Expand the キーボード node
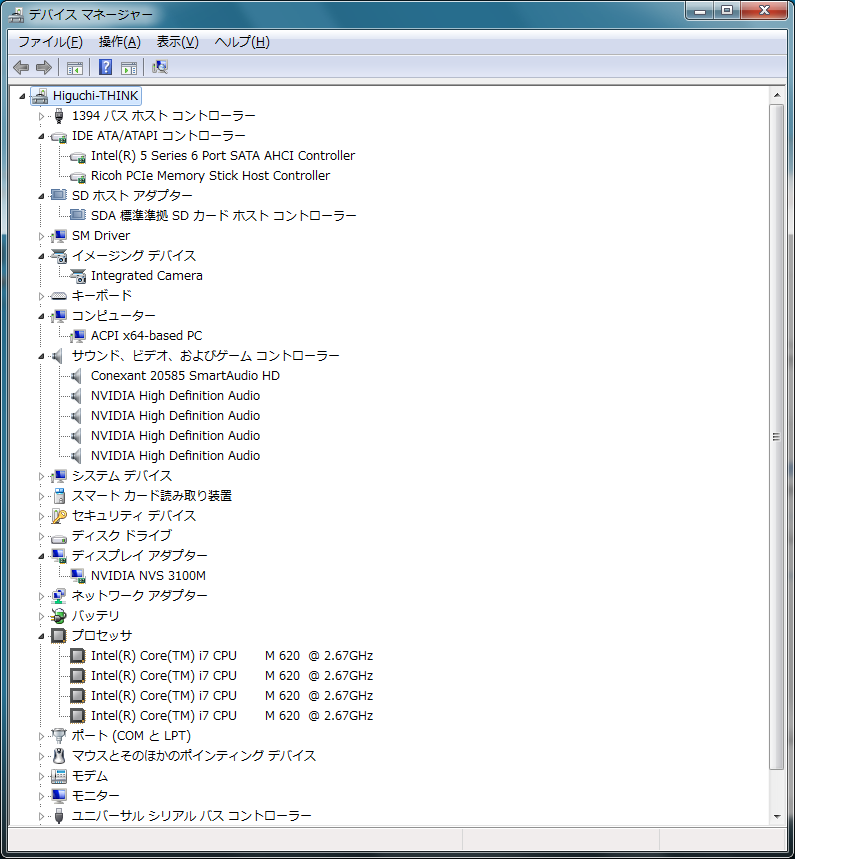 click(41, 296)
